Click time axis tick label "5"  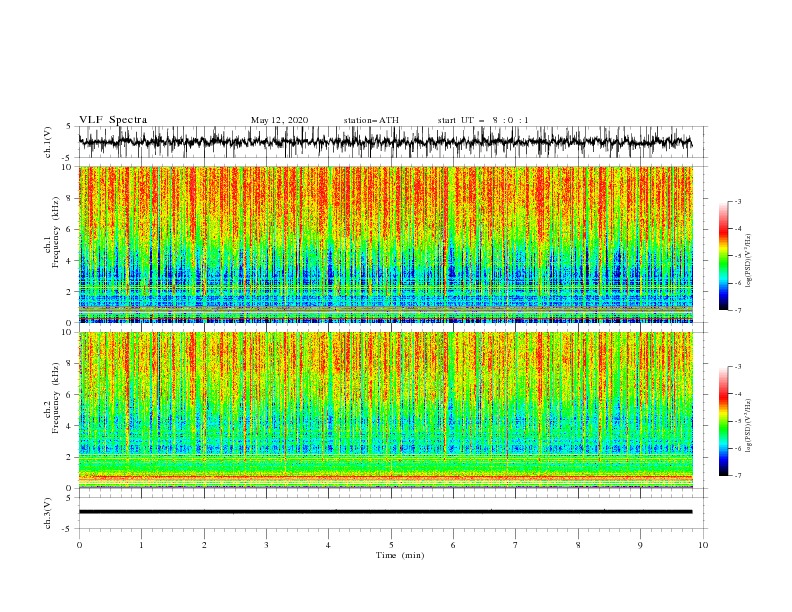[x=391, y=545]
